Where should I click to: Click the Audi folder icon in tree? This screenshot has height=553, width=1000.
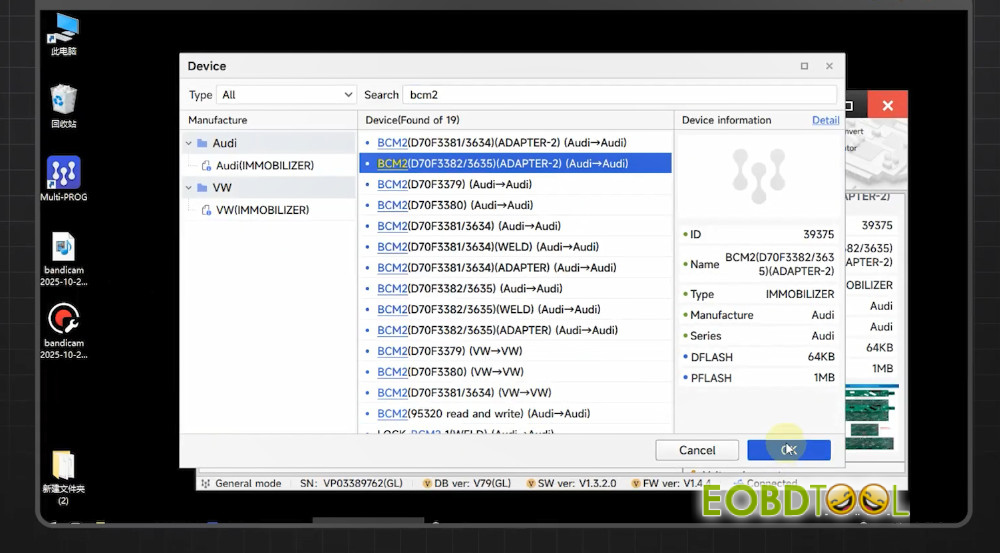point(202,143)
